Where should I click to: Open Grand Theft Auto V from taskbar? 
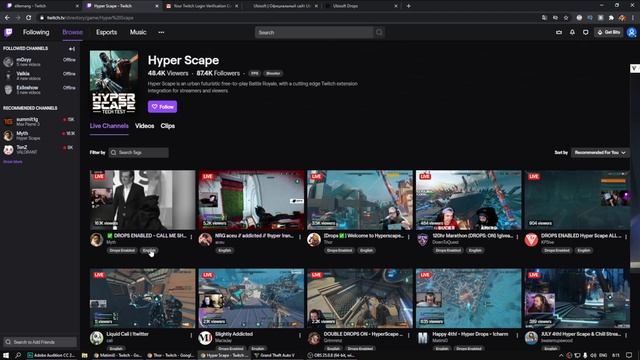coord(274,356)
